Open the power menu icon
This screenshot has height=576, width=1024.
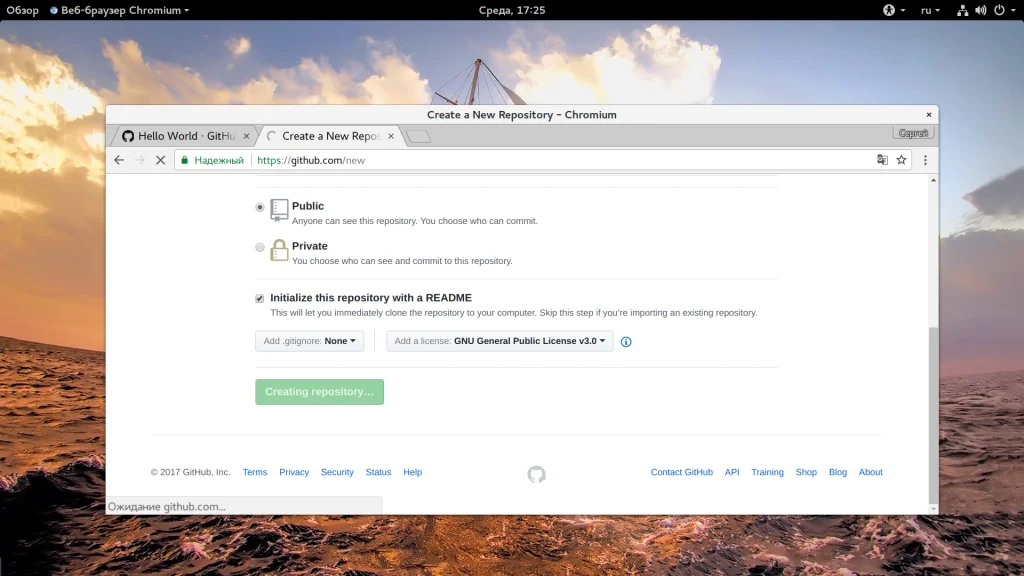coord(999,10)
